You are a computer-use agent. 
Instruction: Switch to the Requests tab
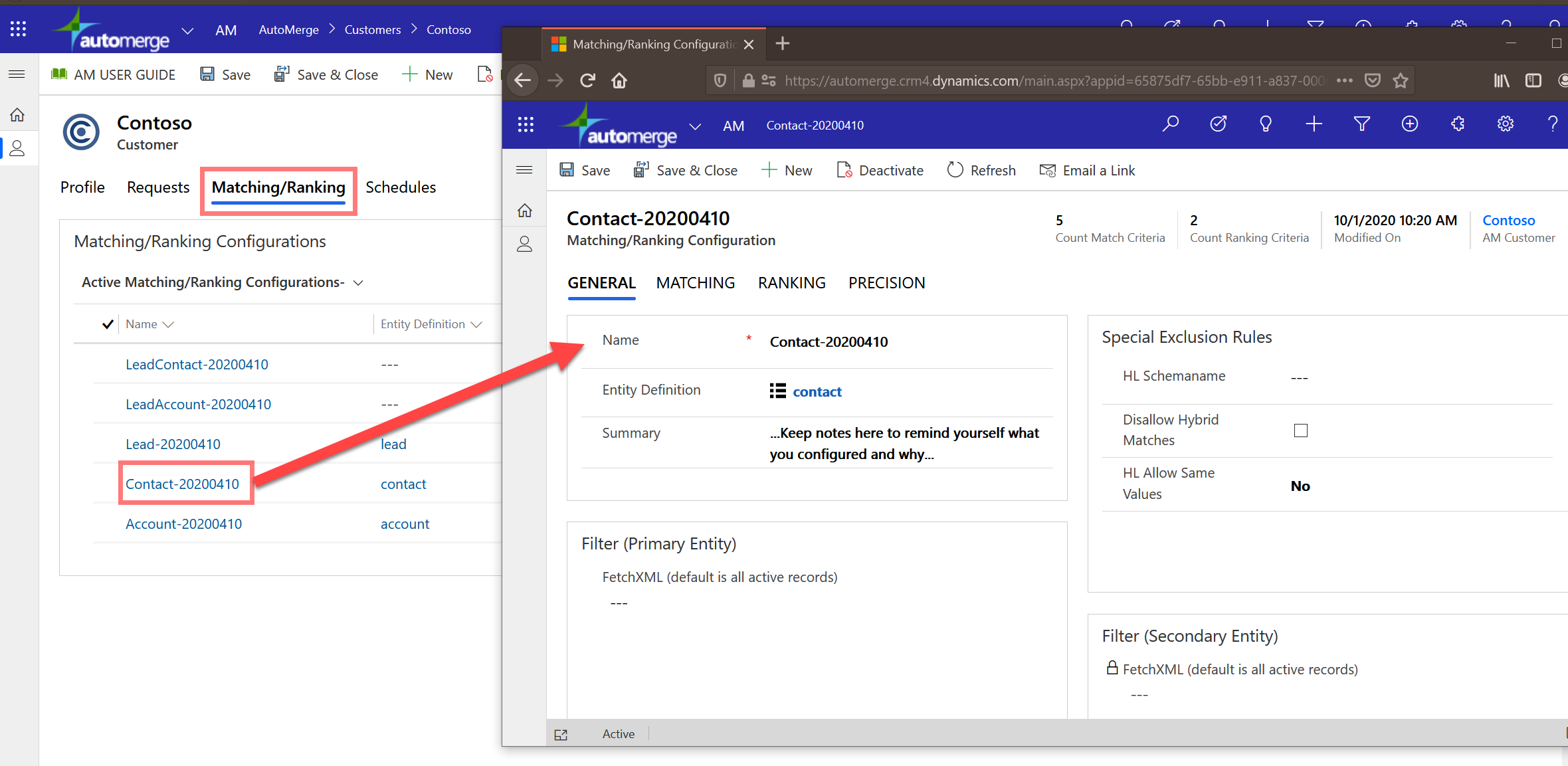pos(158,187)
